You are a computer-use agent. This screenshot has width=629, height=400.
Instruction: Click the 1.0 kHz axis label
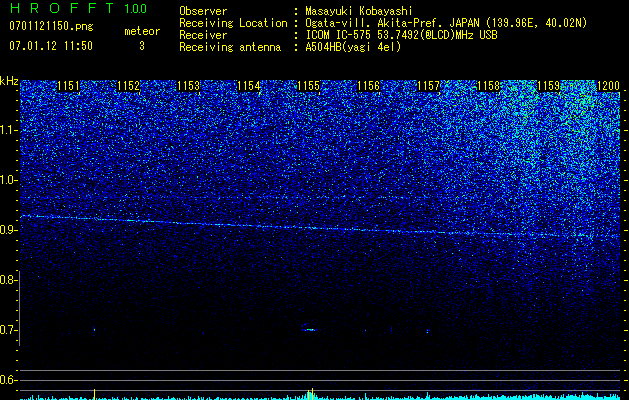8,180
